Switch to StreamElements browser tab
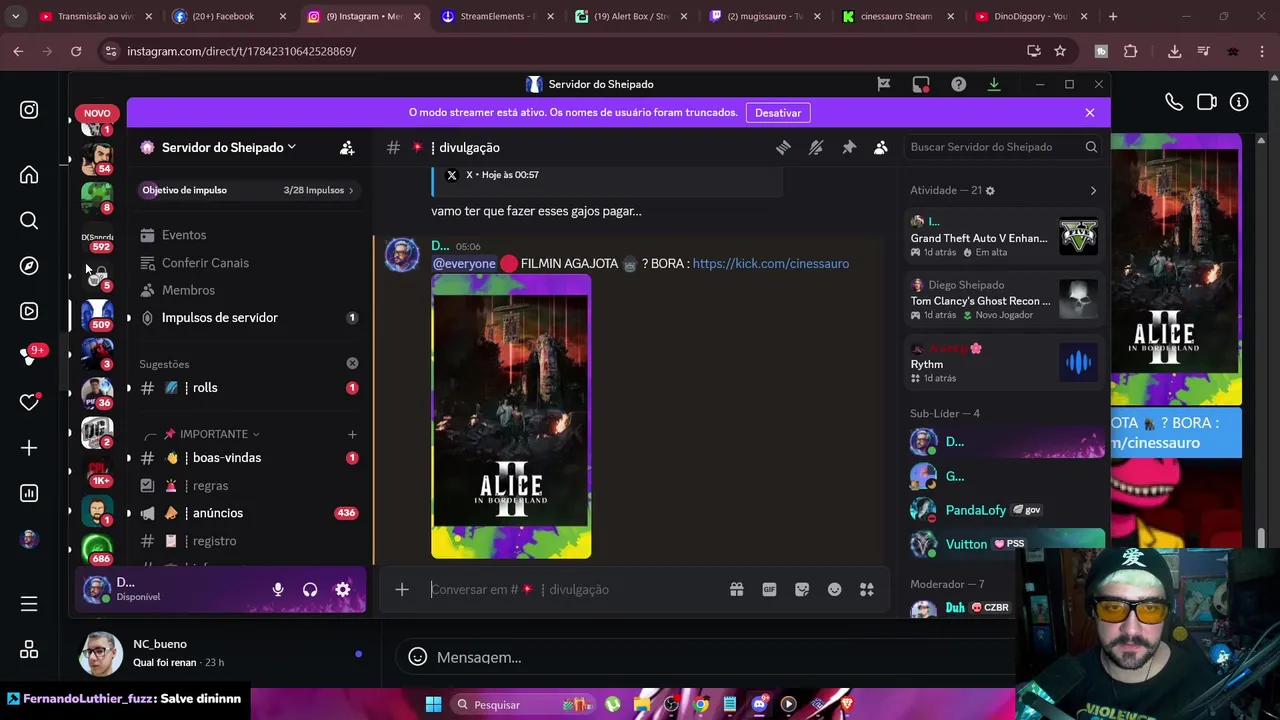 pyautogui.click(x=496, y=17)
